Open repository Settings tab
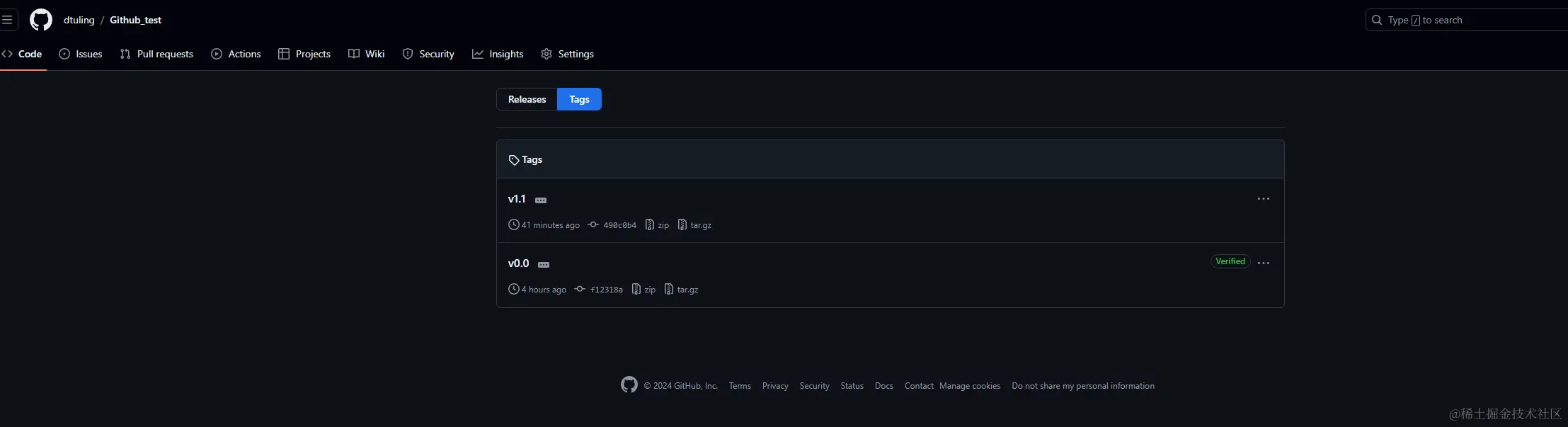1568x427 pixels. point(568,54)
